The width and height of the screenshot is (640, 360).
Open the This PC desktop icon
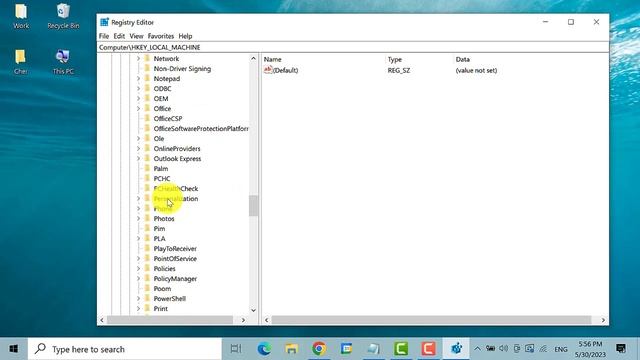63,62
